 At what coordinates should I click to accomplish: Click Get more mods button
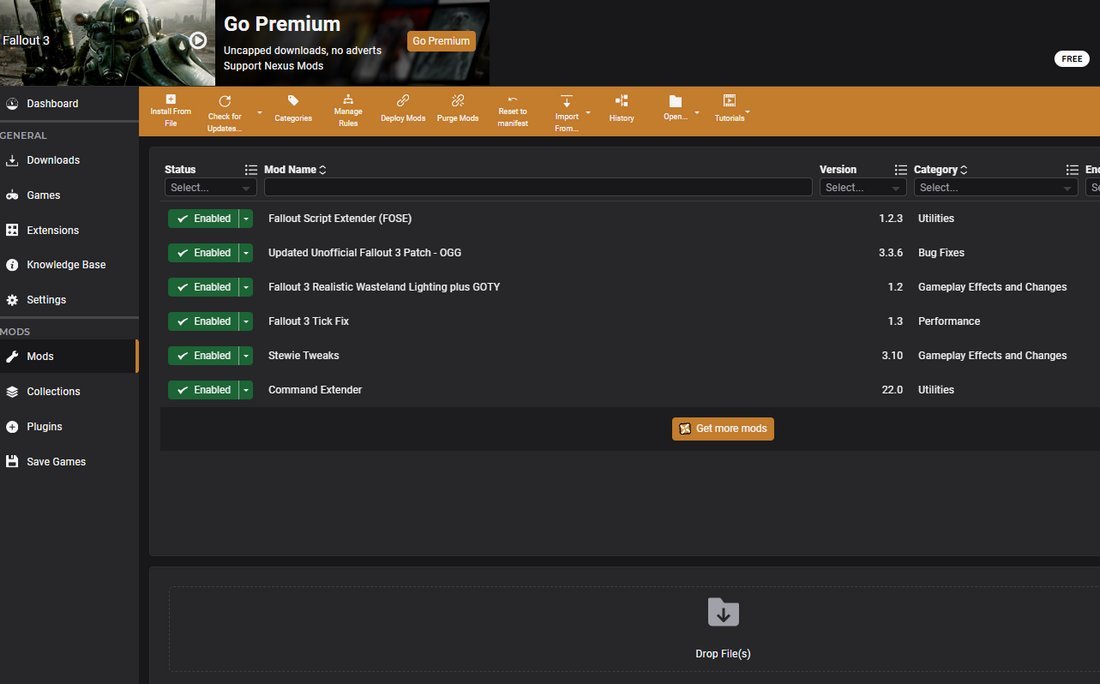723,429
